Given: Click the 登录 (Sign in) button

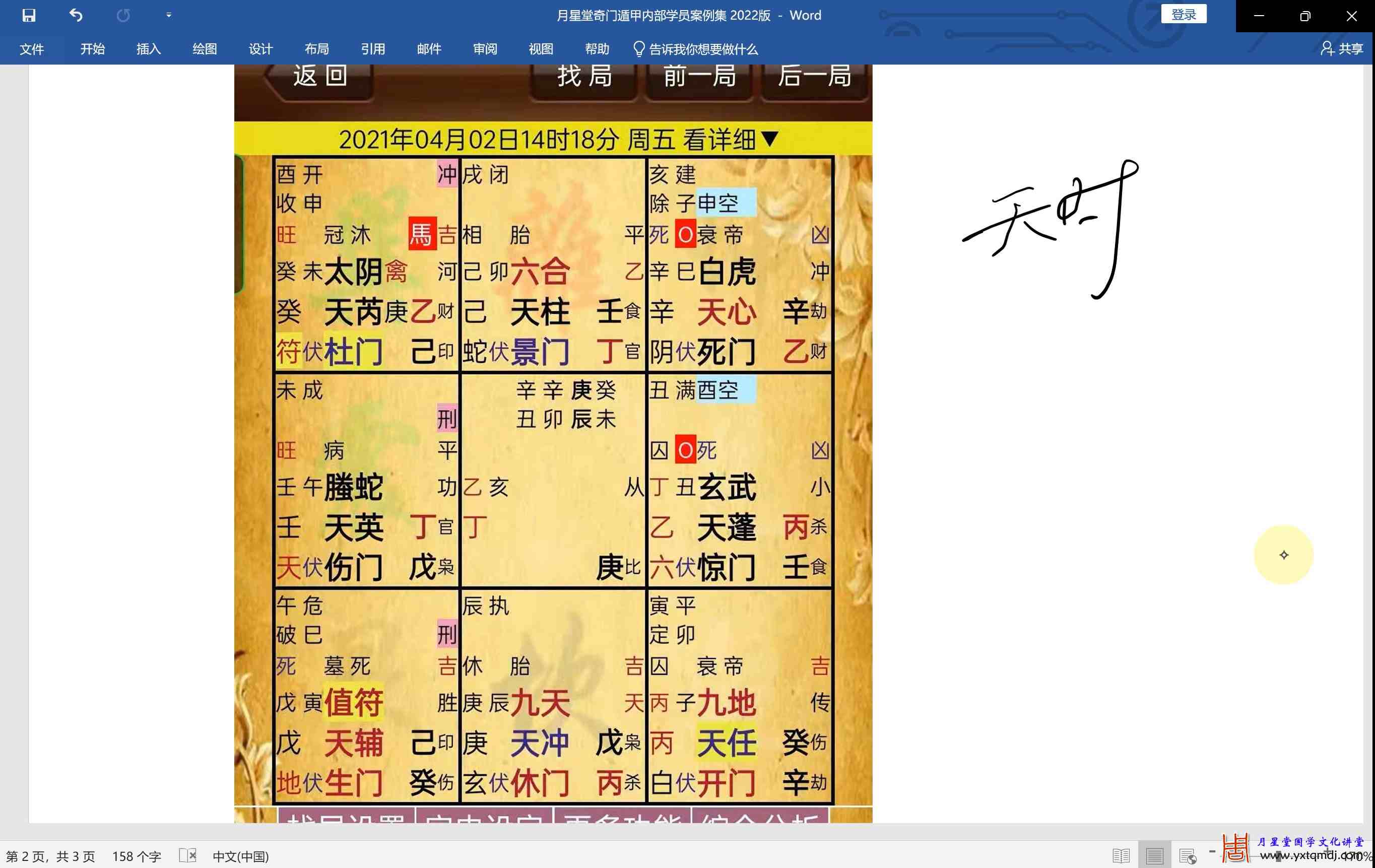Looking at the screenshot, I should (1183, 14).
